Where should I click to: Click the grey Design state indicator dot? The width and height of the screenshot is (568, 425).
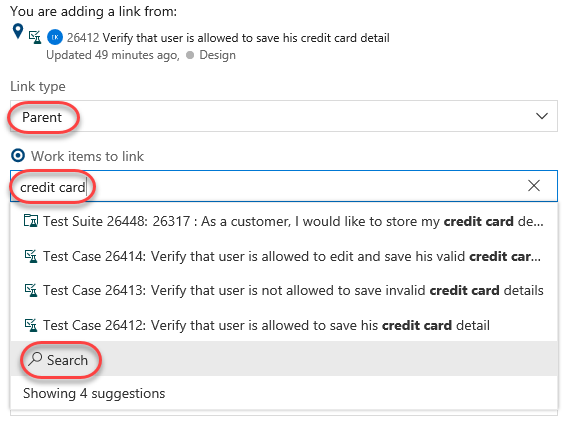pos(190,55)
